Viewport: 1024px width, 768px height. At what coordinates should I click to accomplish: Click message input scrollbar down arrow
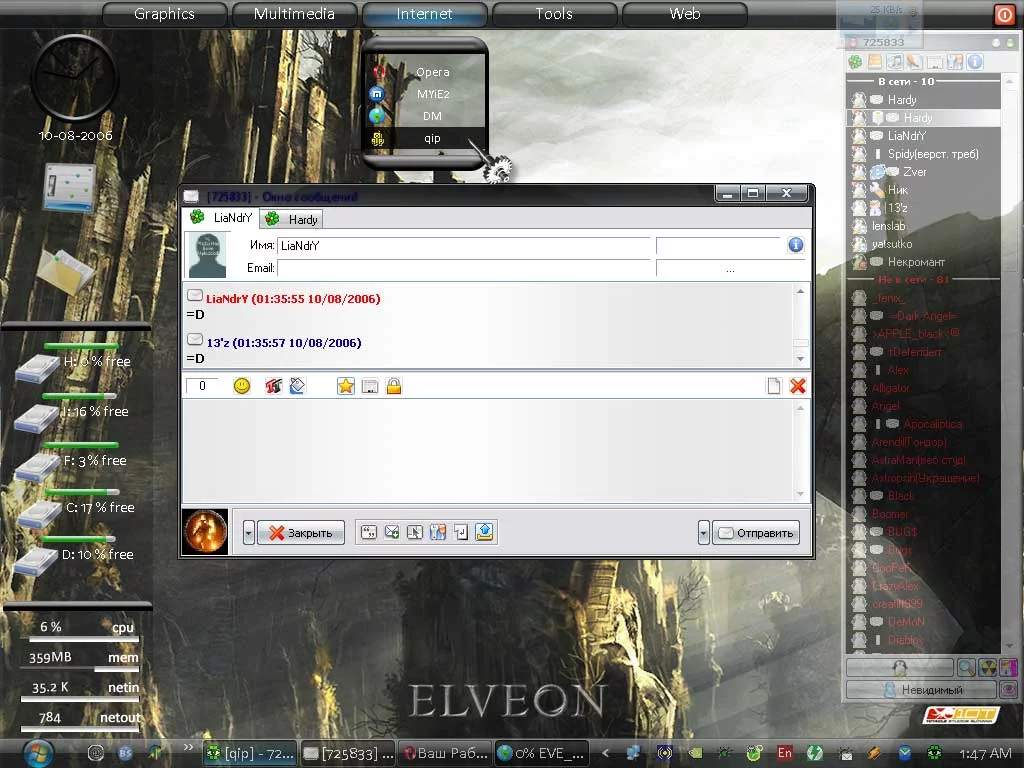tap(801, 494)
